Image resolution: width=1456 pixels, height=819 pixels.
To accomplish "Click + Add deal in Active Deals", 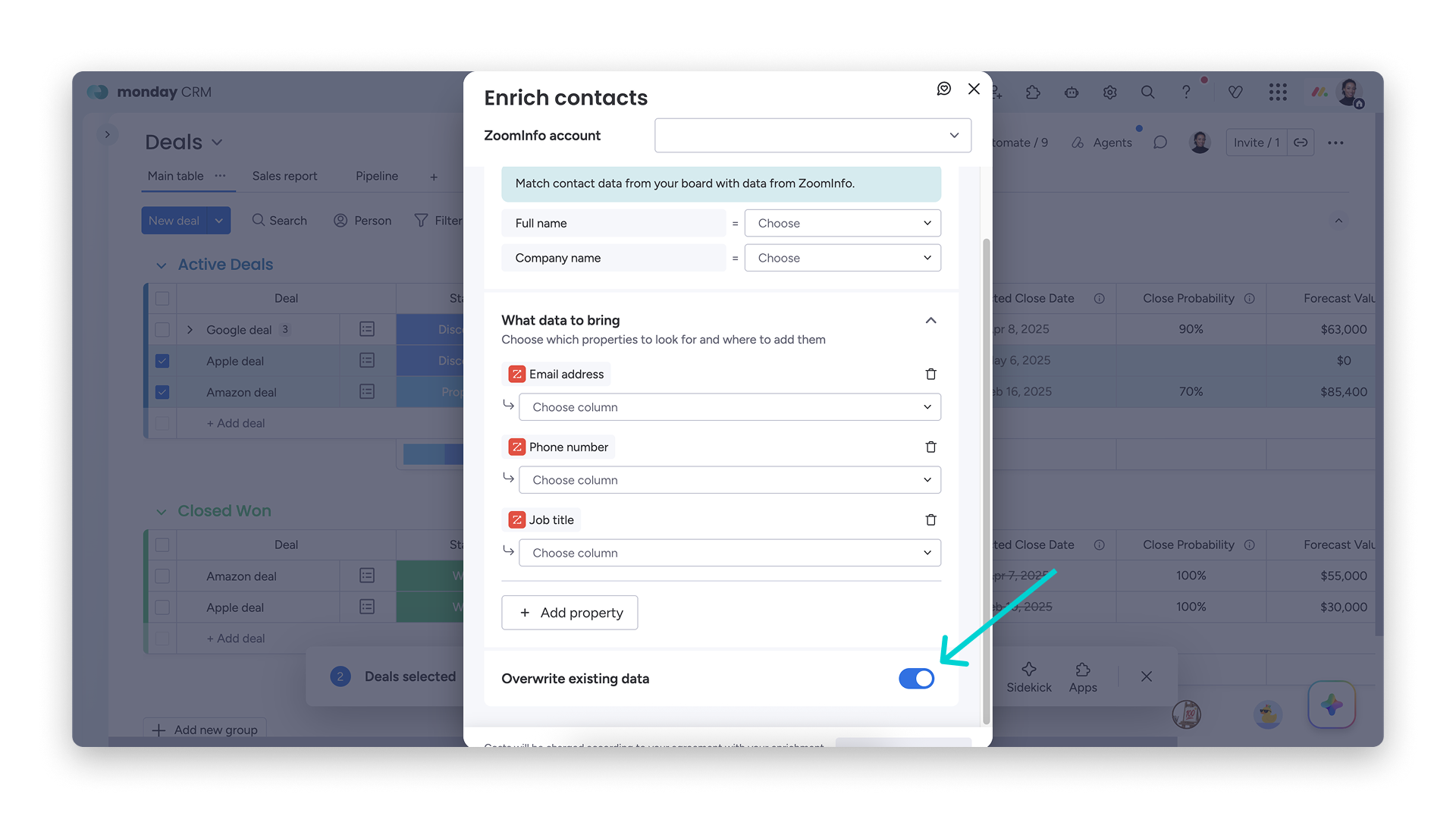I will [235, 423].
